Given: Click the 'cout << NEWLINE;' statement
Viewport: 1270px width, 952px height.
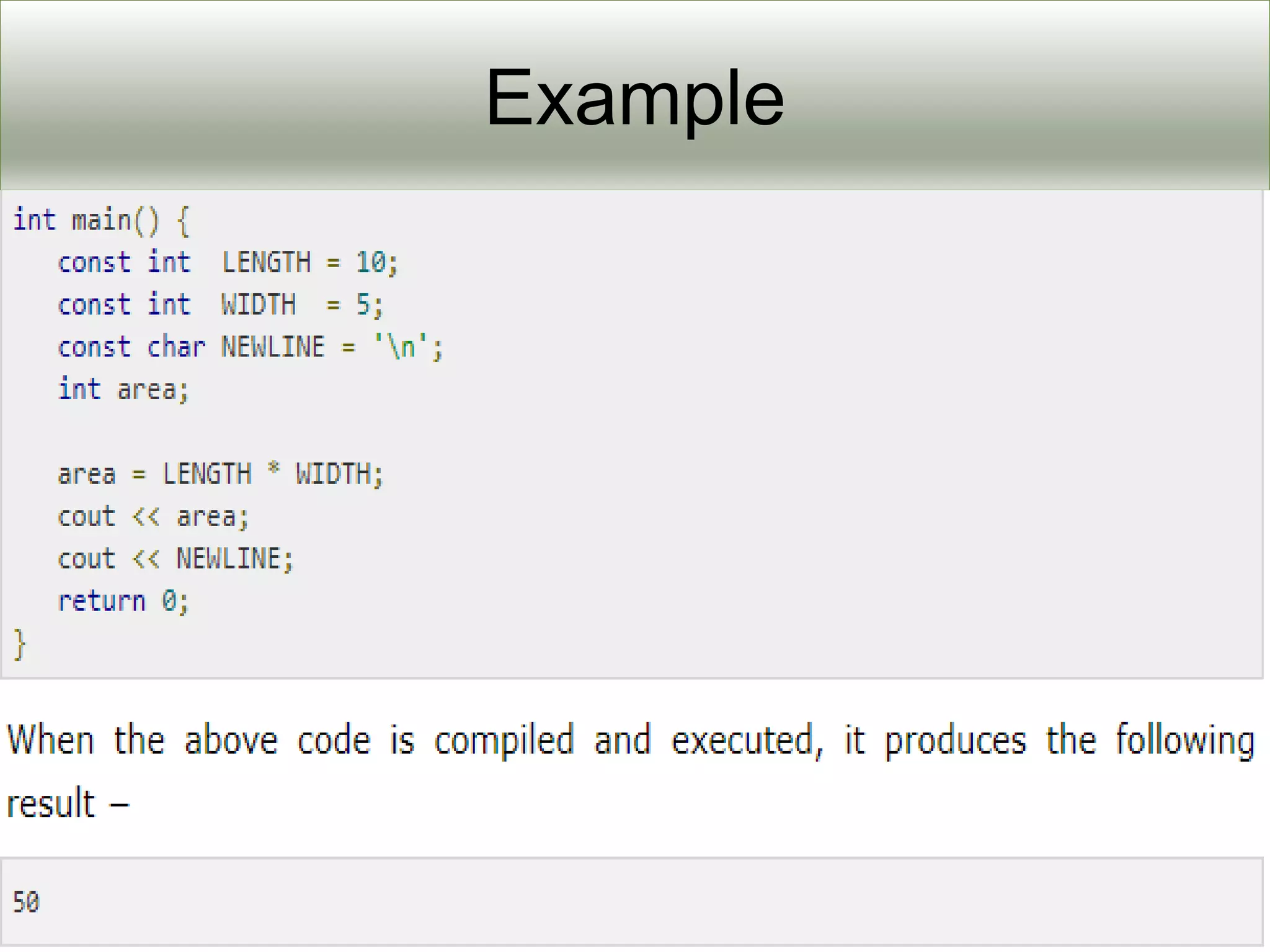Looking at the screenshot, I should tap(175, 559).
